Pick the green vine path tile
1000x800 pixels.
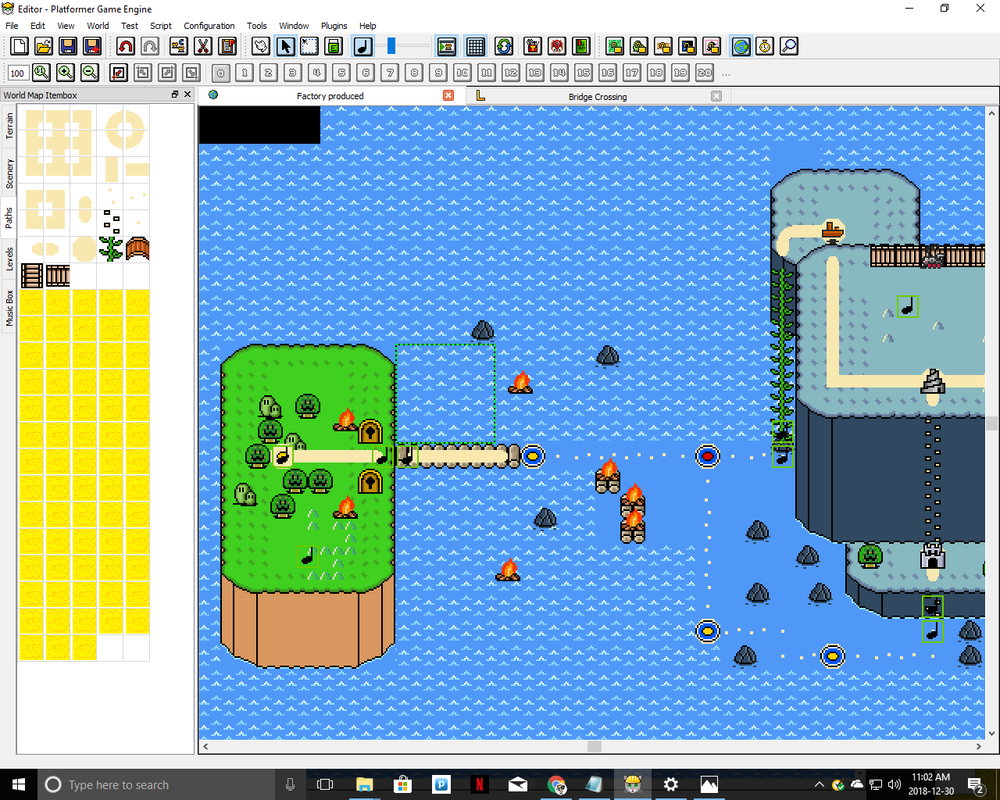[110, 249]
